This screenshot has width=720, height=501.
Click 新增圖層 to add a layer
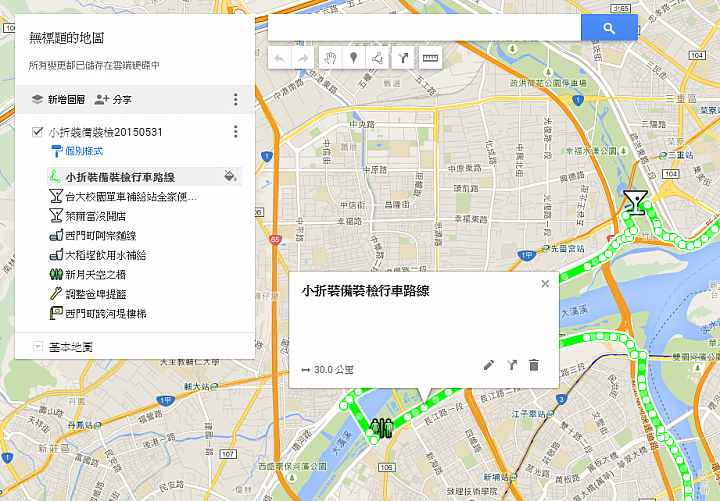pos(58,99)
